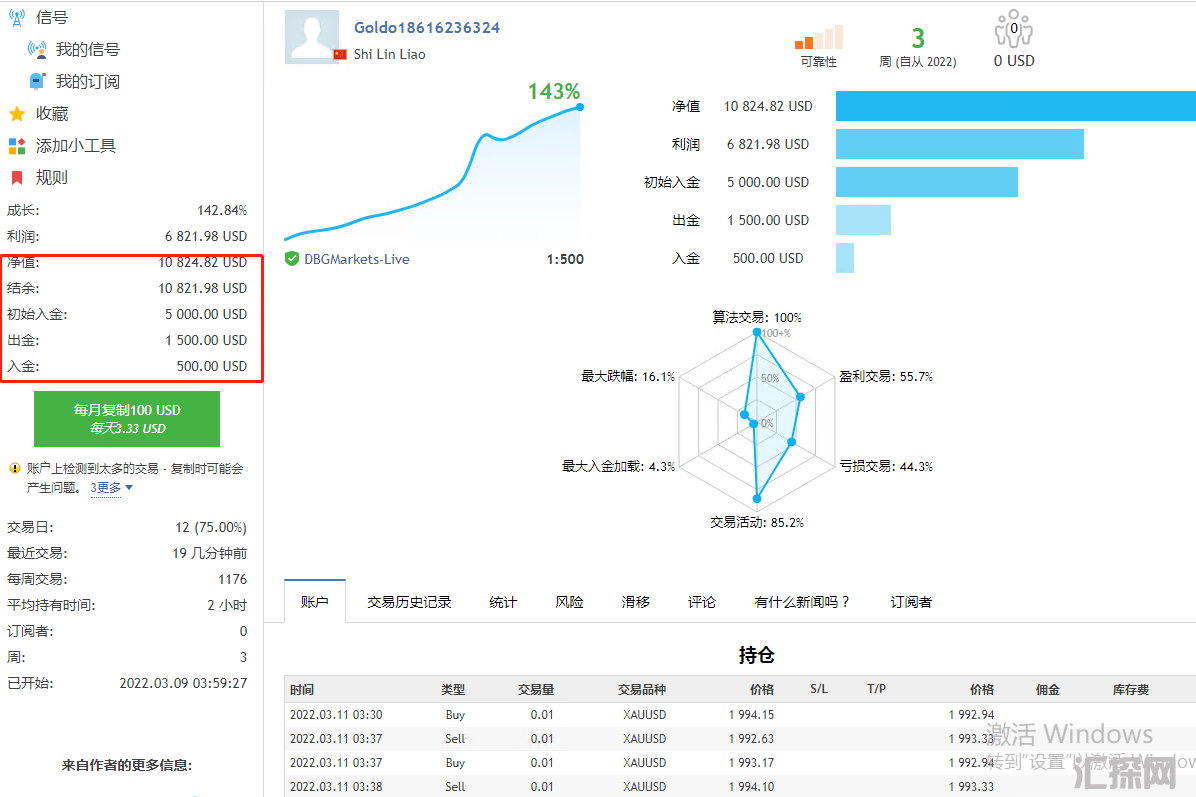Click the green verified shield icon
Screen dimensions: 1196x797
(292, 259)
